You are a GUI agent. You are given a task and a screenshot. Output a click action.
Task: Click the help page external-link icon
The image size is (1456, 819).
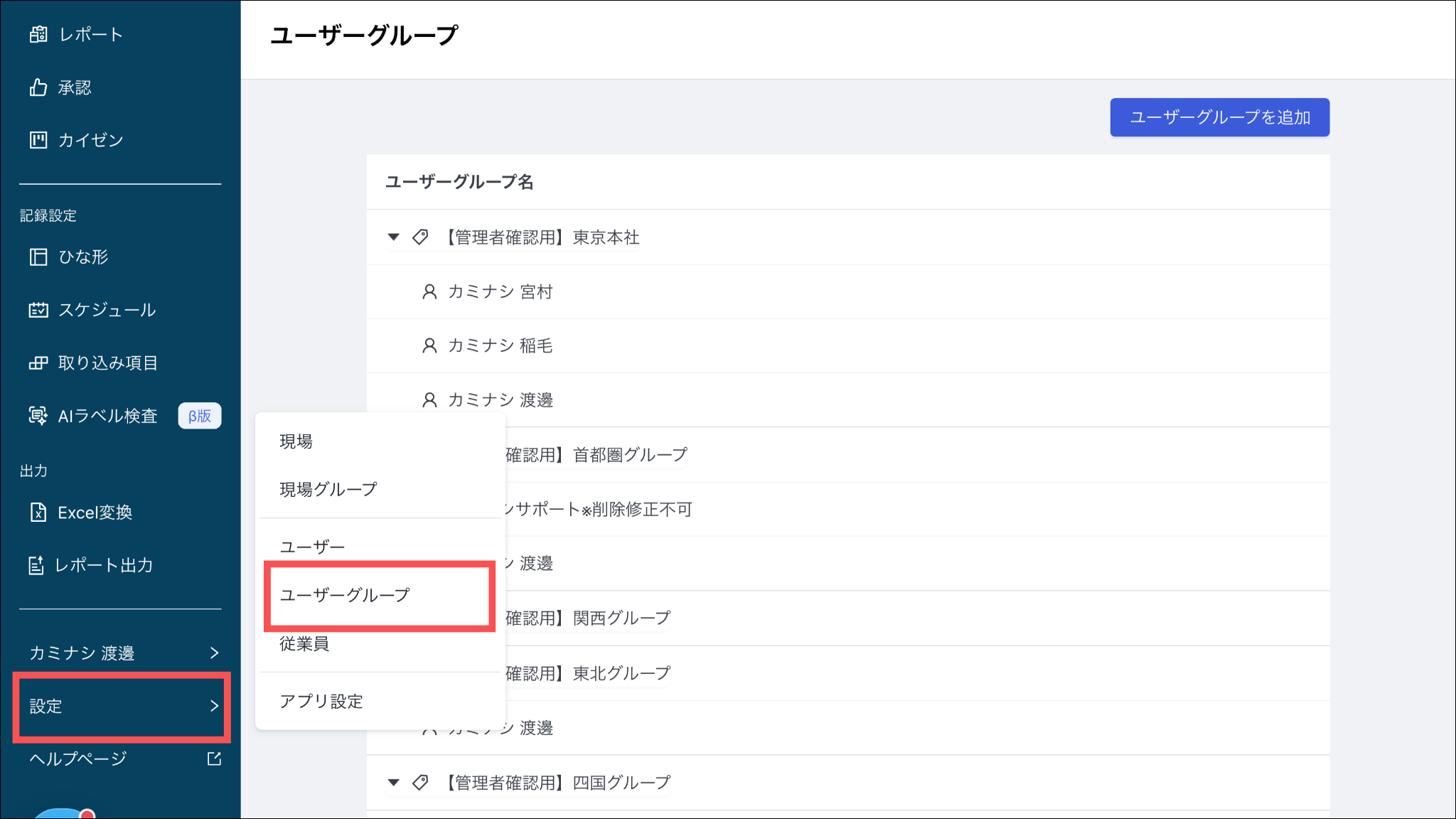214,759
